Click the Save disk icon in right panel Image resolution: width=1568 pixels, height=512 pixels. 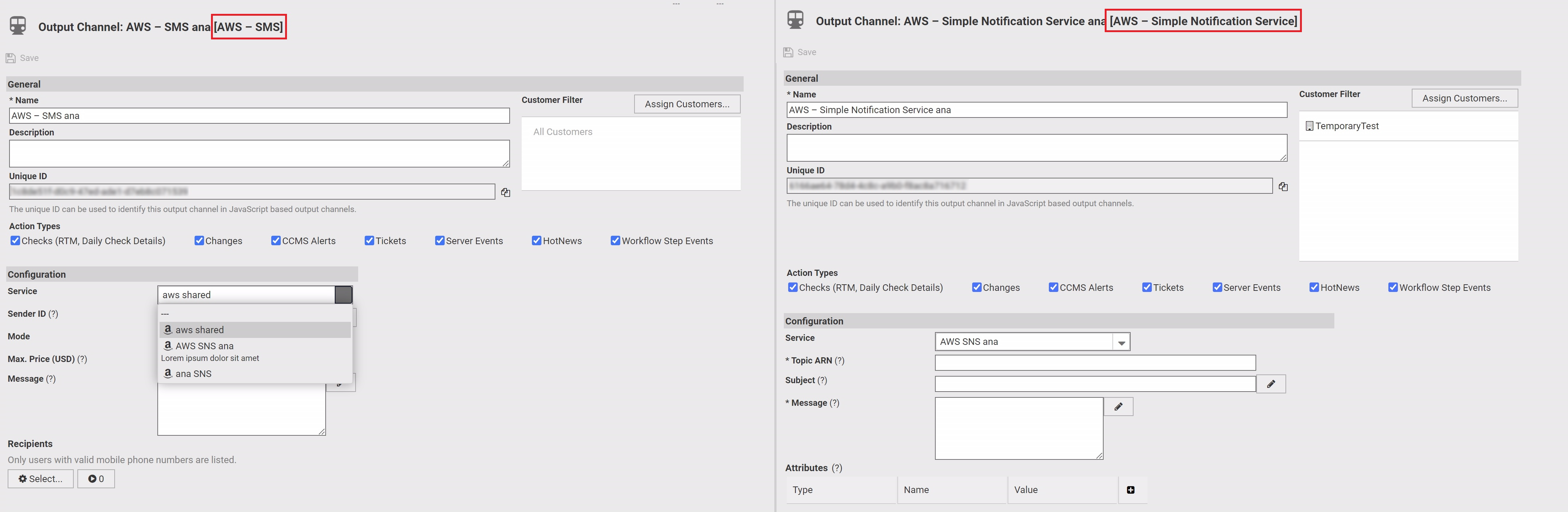coord(788,52)
